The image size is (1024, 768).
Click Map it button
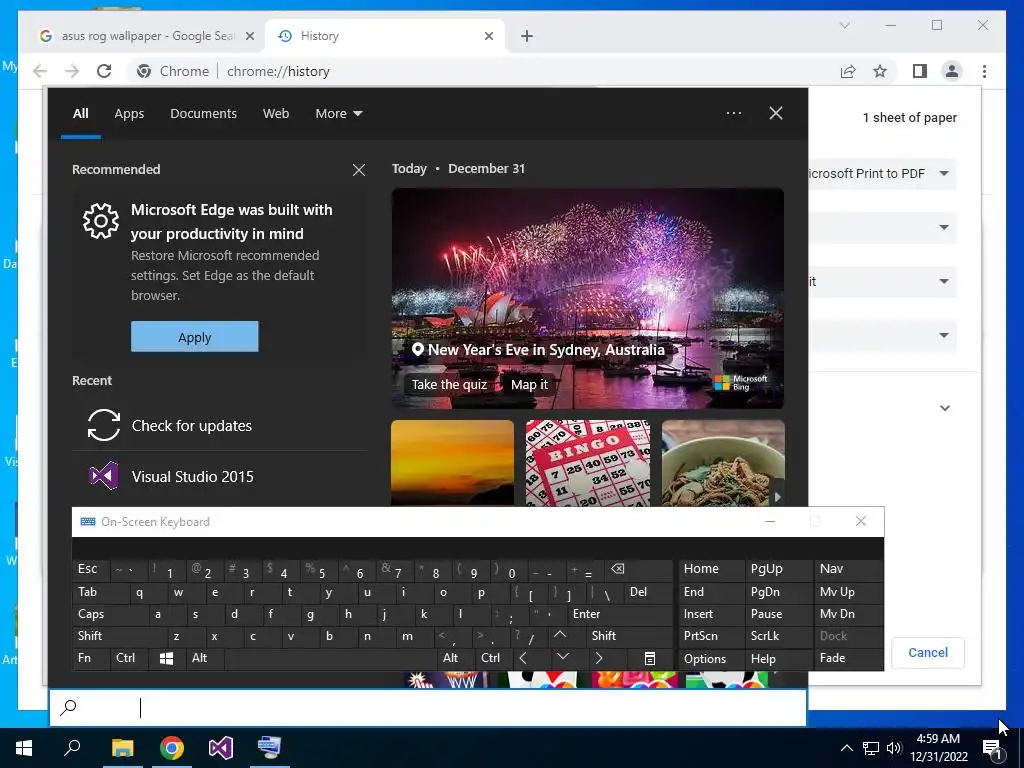point(529,385)
